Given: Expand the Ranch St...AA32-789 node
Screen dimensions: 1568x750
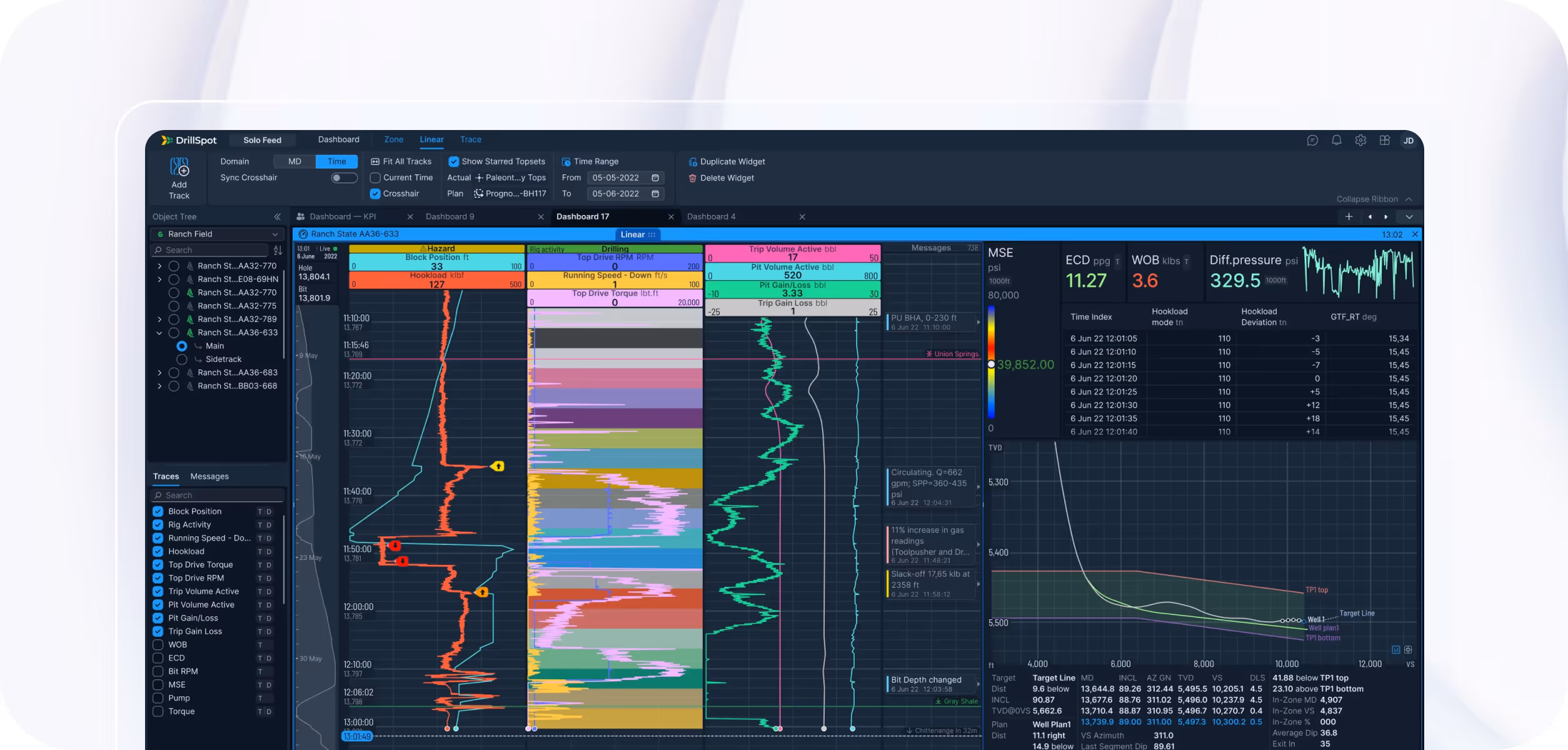Looking at the screenshot, I should (159, 319).
